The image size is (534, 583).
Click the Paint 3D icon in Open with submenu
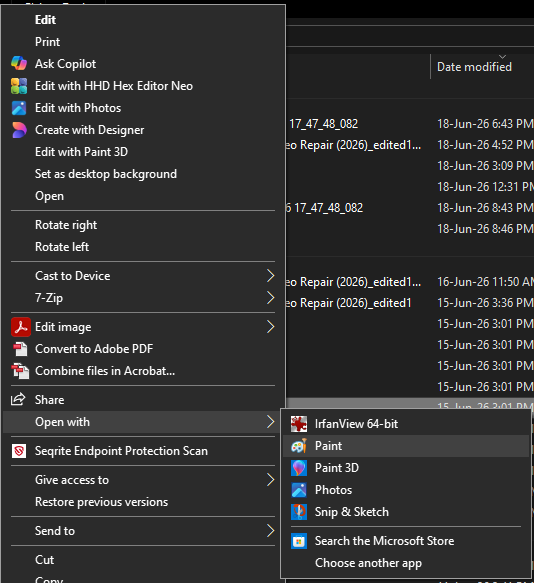point(299,468)
